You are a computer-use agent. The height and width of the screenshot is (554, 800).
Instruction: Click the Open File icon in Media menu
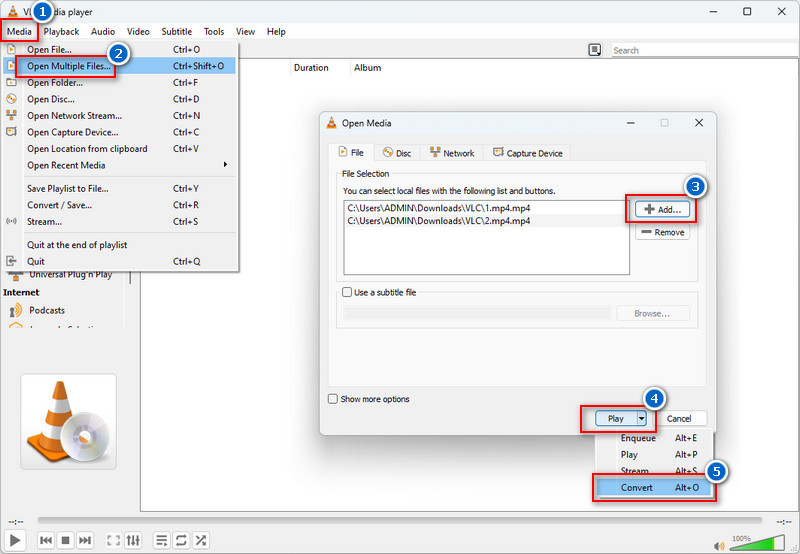pyautogui.click(x=11, y=49)
